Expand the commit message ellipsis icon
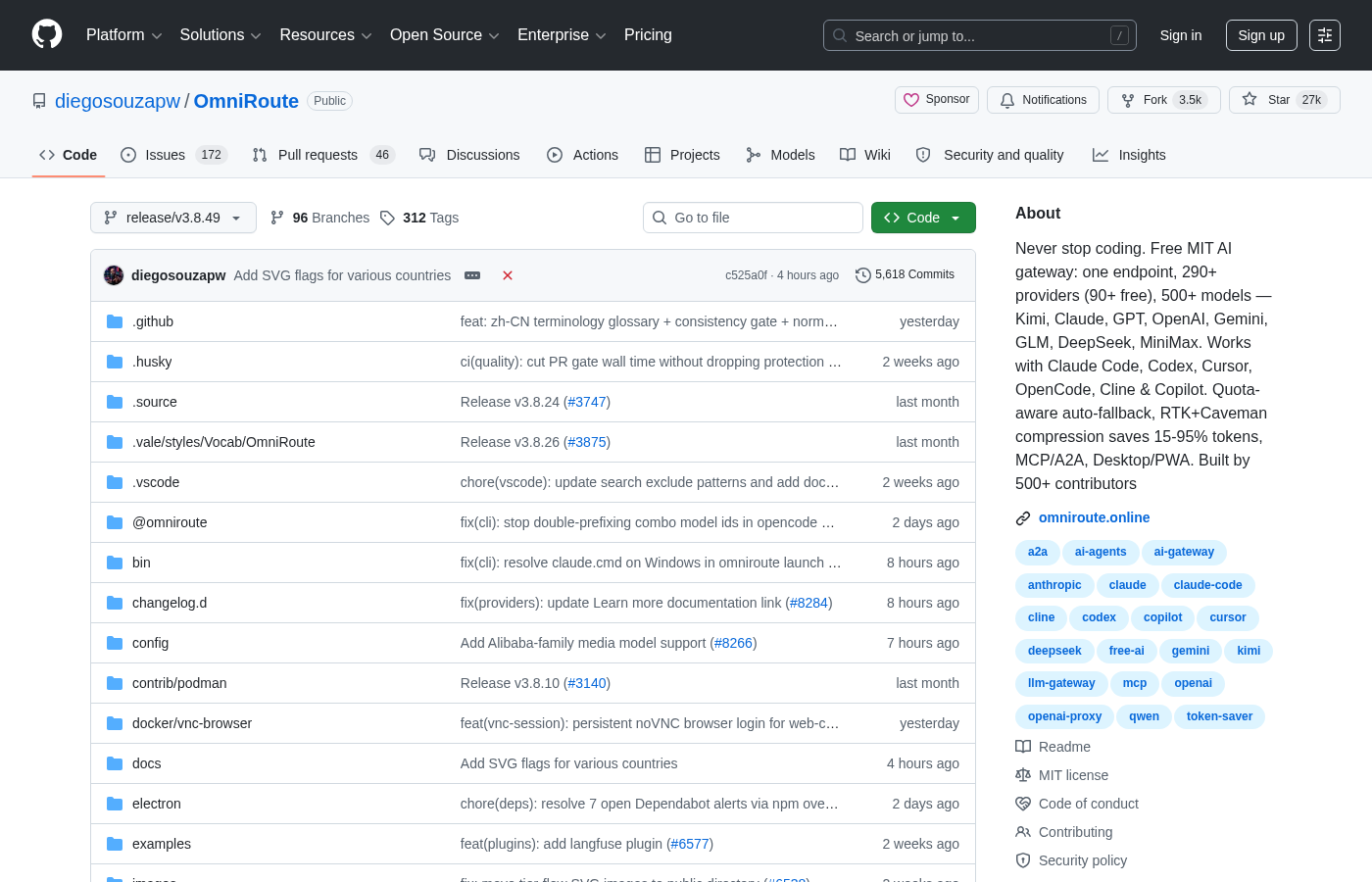The height and width of the screenshot is (882, 1372). tap(472, 275)
